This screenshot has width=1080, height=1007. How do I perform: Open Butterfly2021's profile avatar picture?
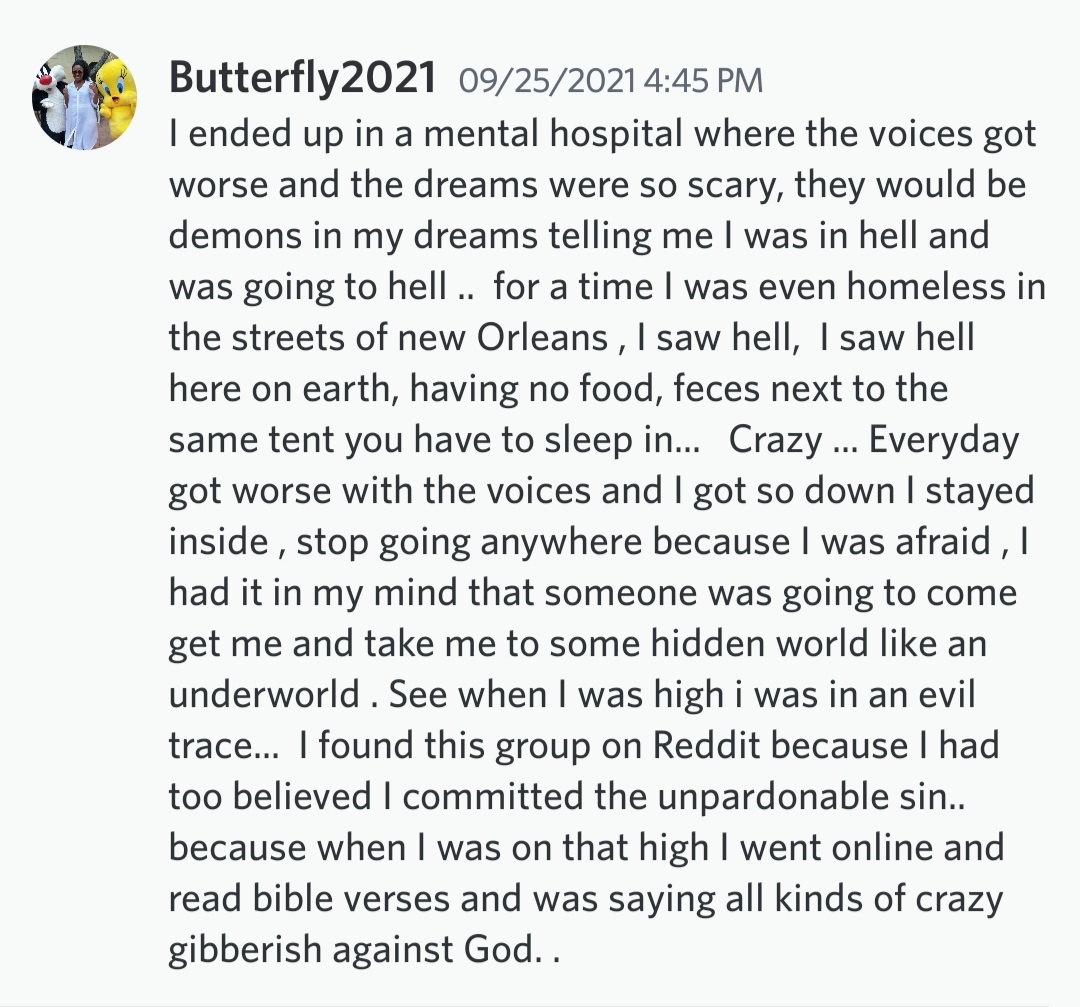click(x=85, y=97)
